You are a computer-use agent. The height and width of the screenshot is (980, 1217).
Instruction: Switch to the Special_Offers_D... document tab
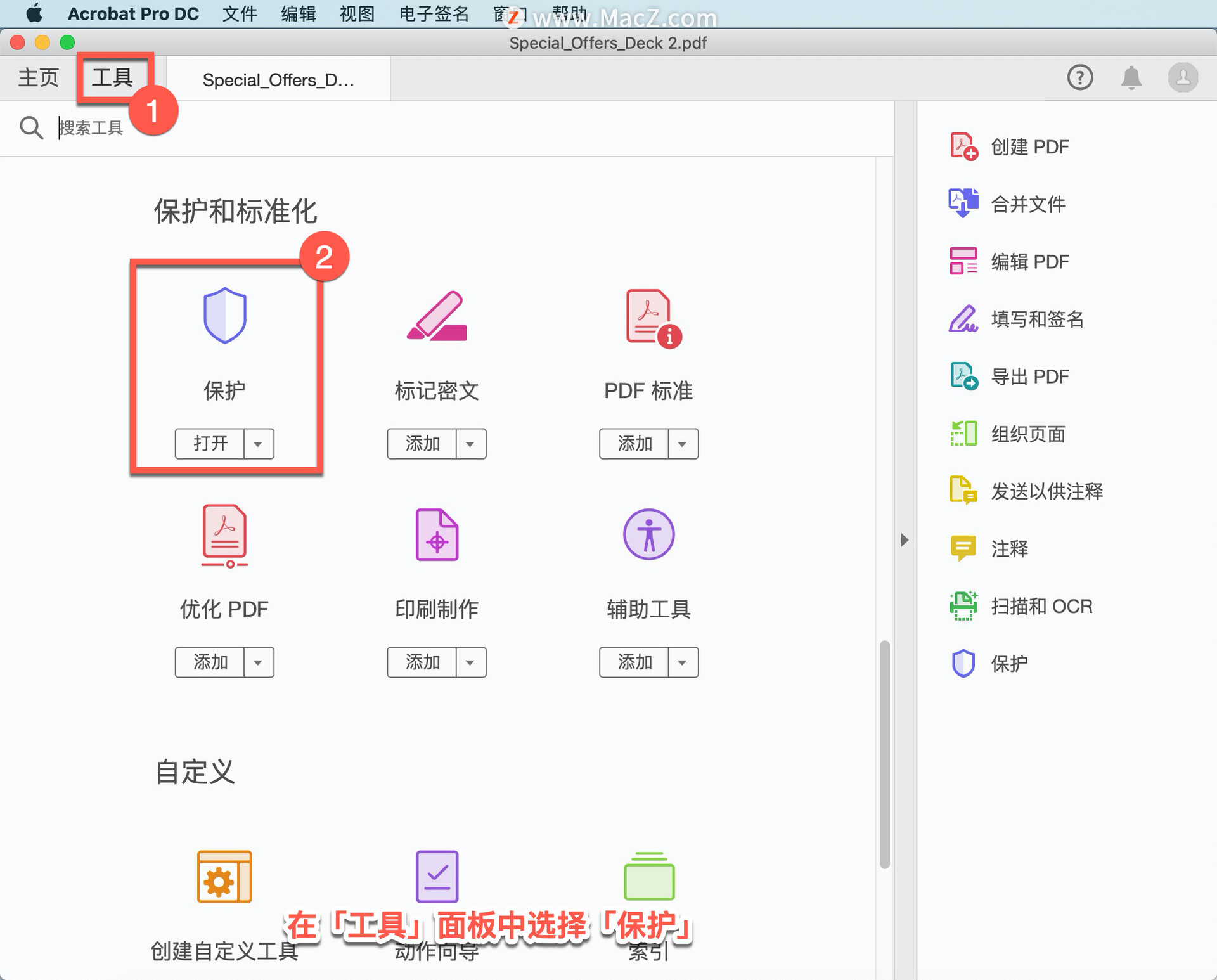[x=278, y=80]
